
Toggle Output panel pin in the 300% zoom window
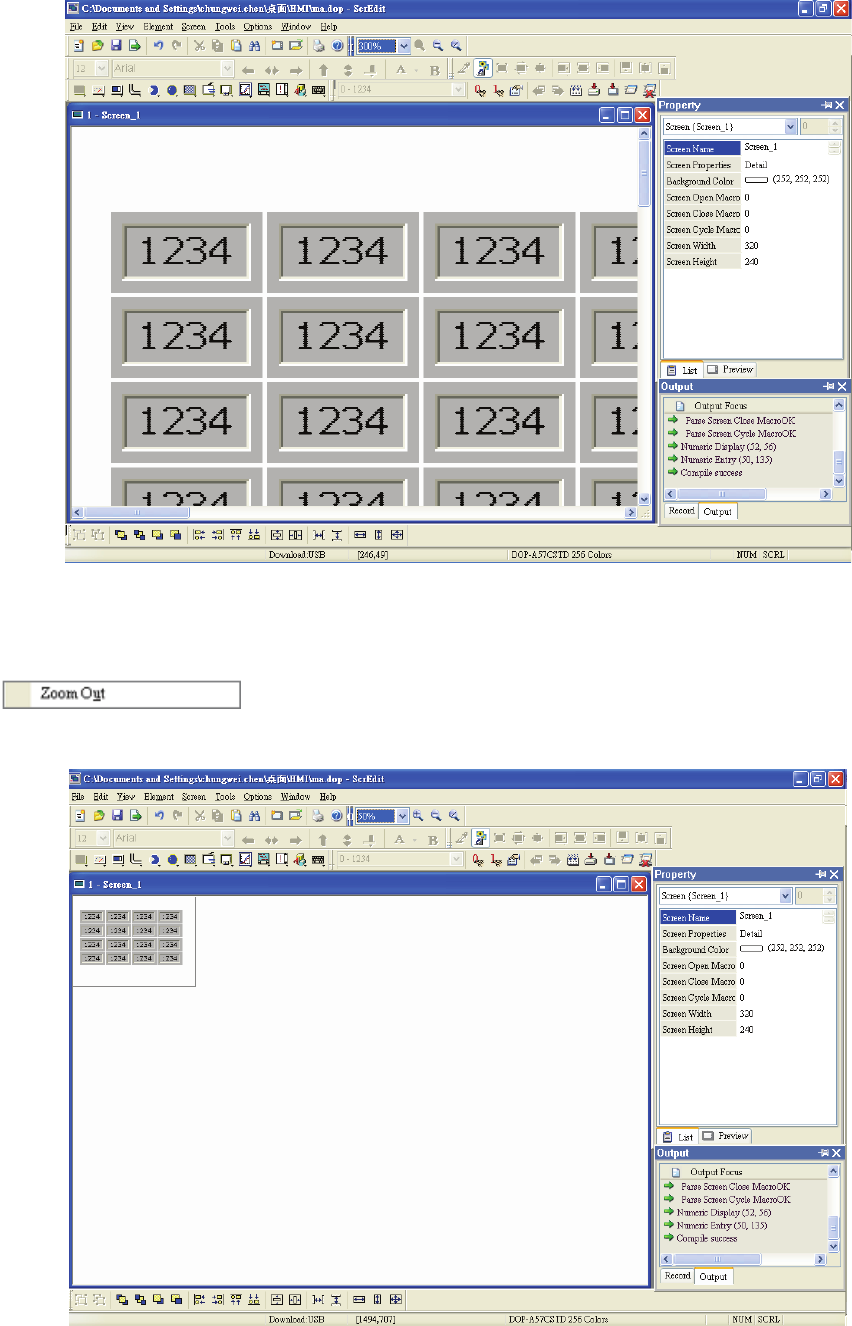click(x=827, y=386)
